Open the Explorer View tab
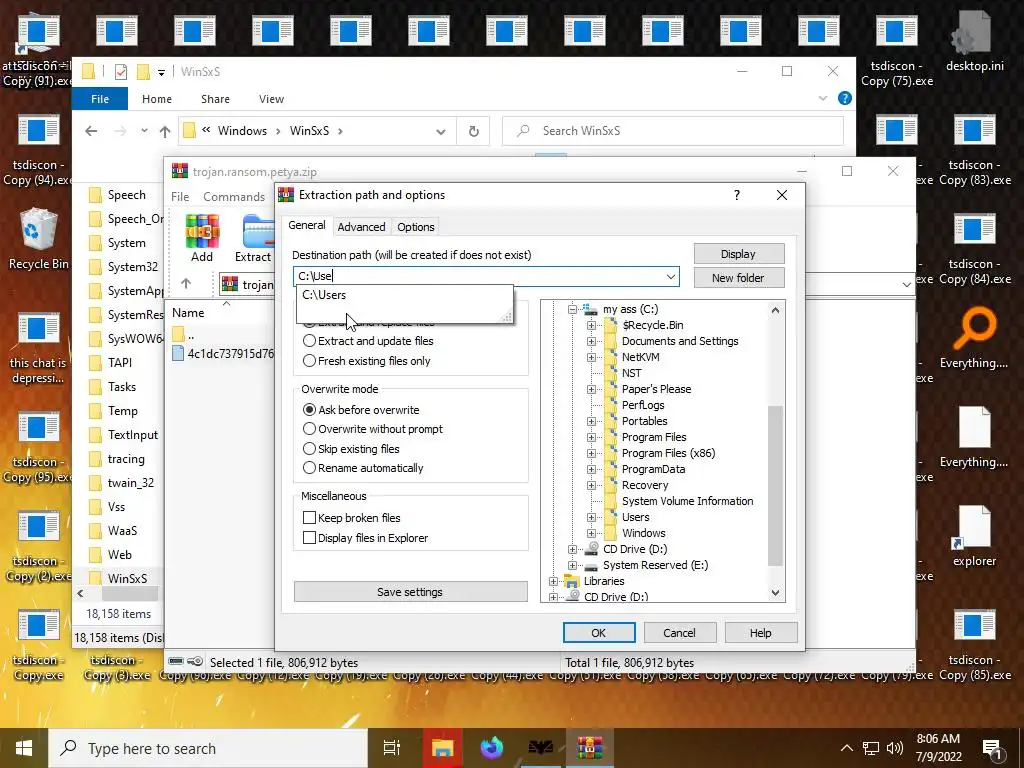Image resolution: width=1024 pixels, height=768 pixels. click(271, 99)
